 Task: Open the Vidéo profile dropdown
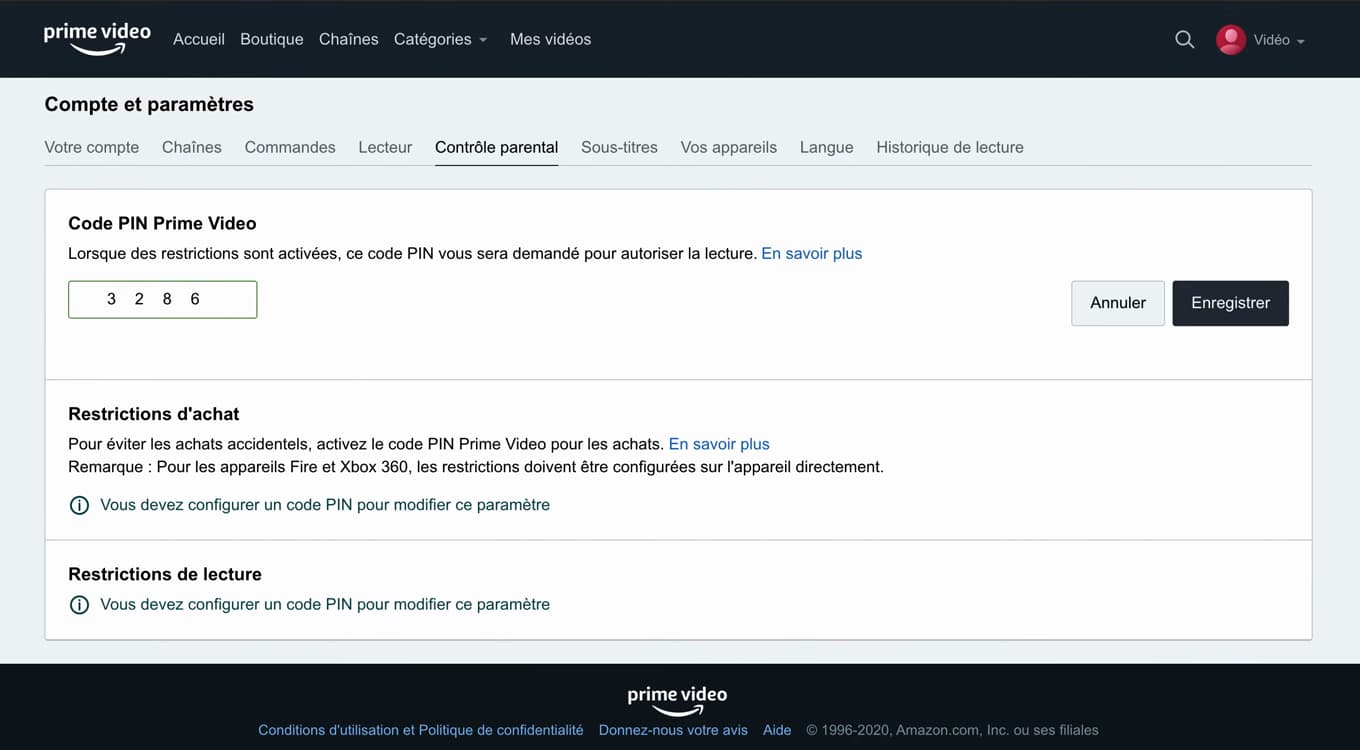click(x=1279, y=40)
